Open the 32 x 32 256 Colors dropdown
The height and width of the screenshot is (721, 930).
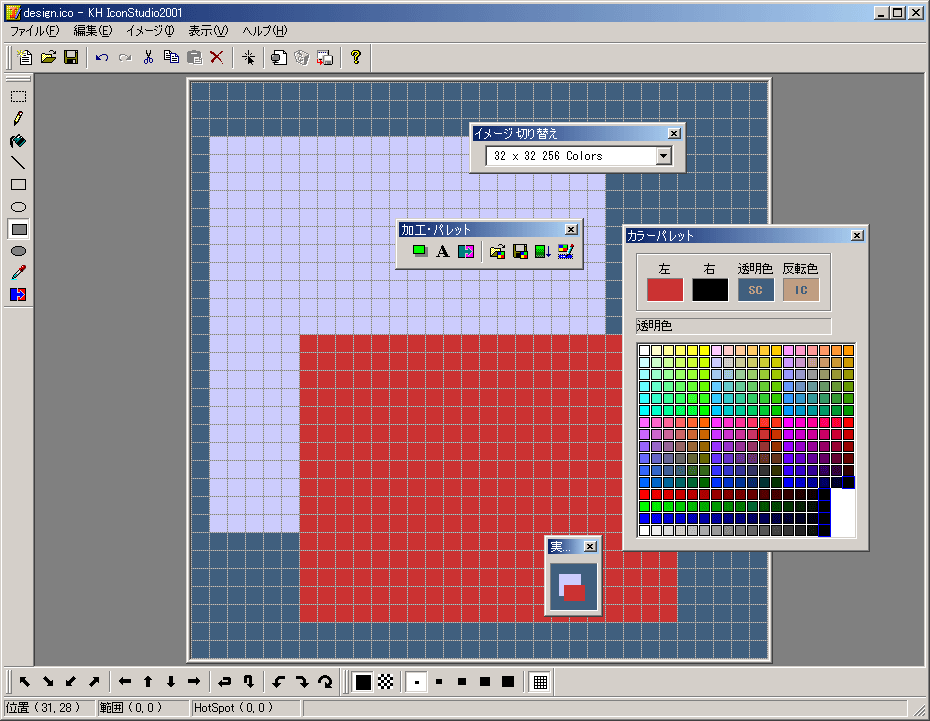tap(664, 156)
